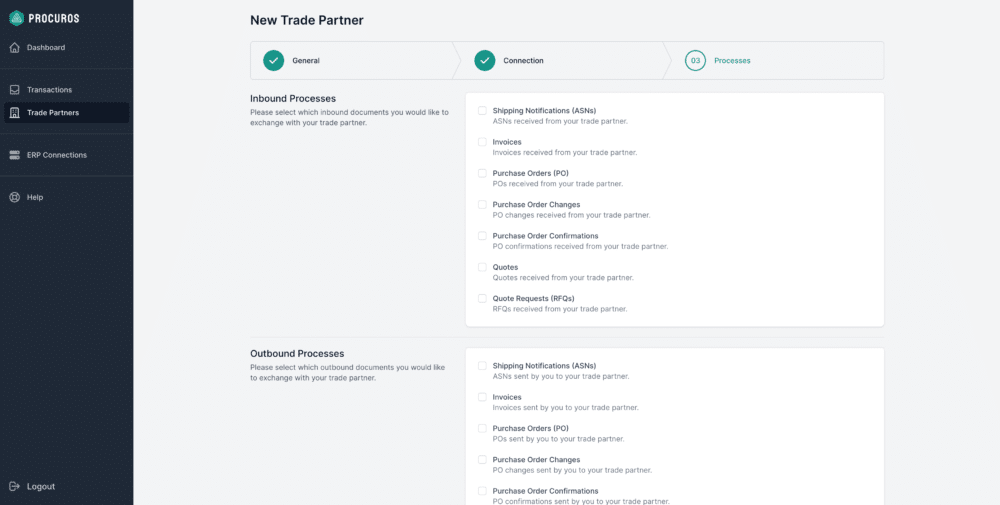Image resolution: width=1000 pixels, height=505 pixels.
Task: Enable inbound Shipping Notifications (ASNs) checkbox
Action: tap(482, 110)
